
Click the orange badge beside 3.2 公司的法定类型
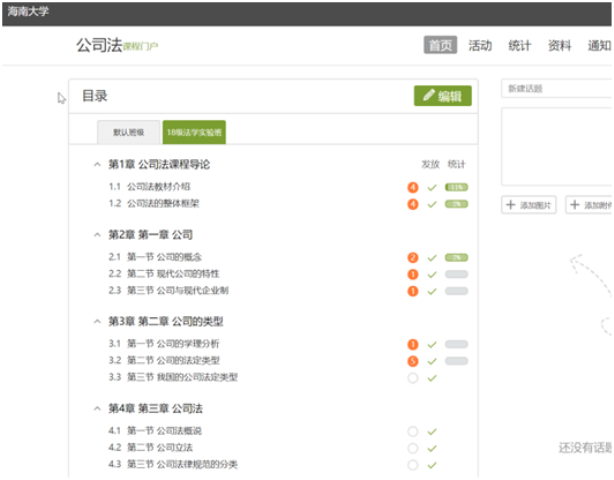(412, 361)
